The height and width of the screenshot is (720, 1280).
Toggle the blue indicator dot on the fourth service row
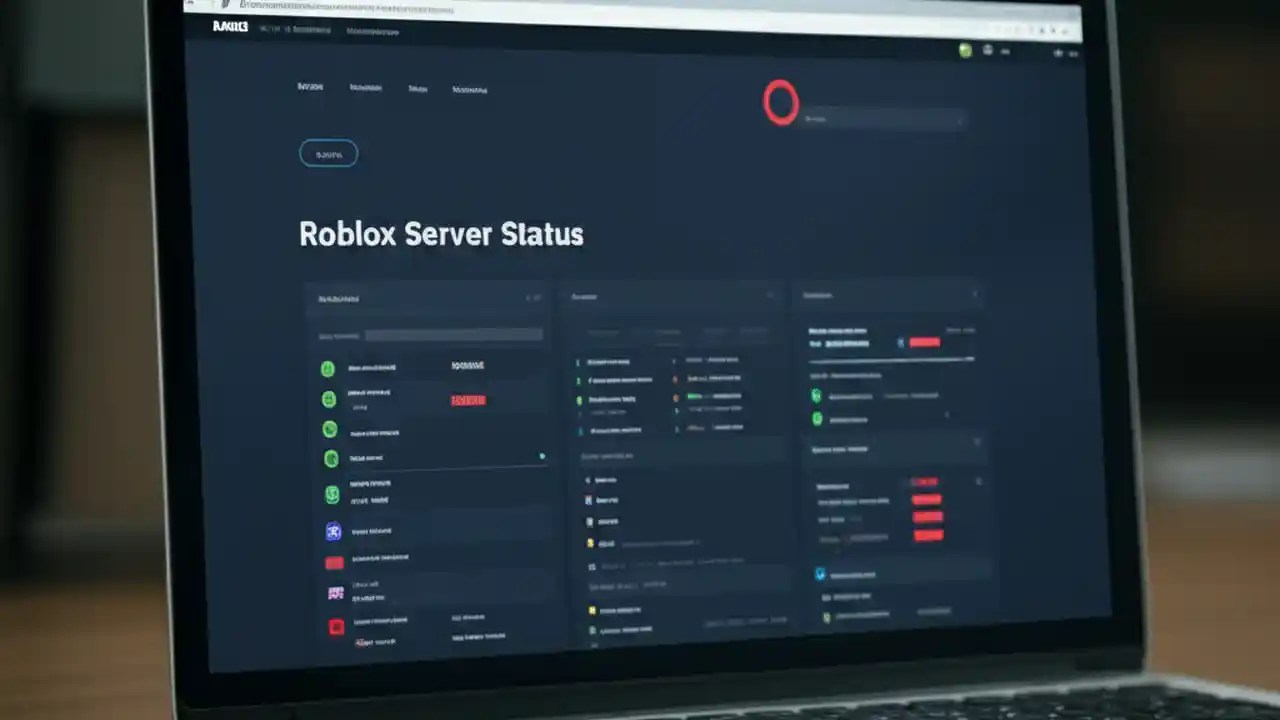tap(542, 456)
